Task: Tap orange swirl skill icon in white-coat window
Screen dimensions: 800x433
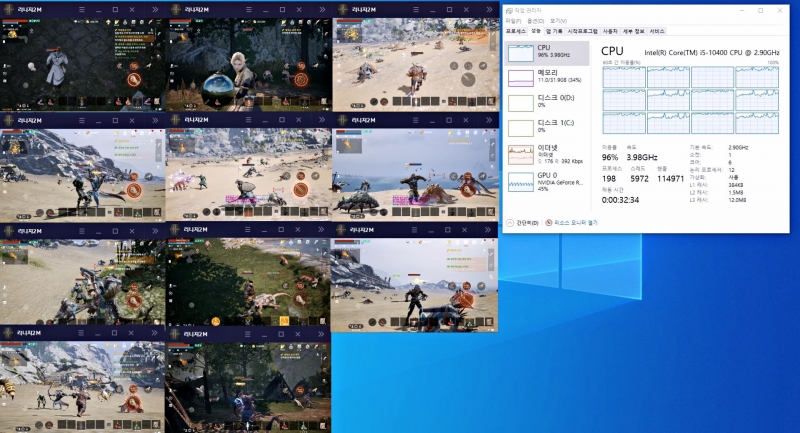Action: click(134, 66)
